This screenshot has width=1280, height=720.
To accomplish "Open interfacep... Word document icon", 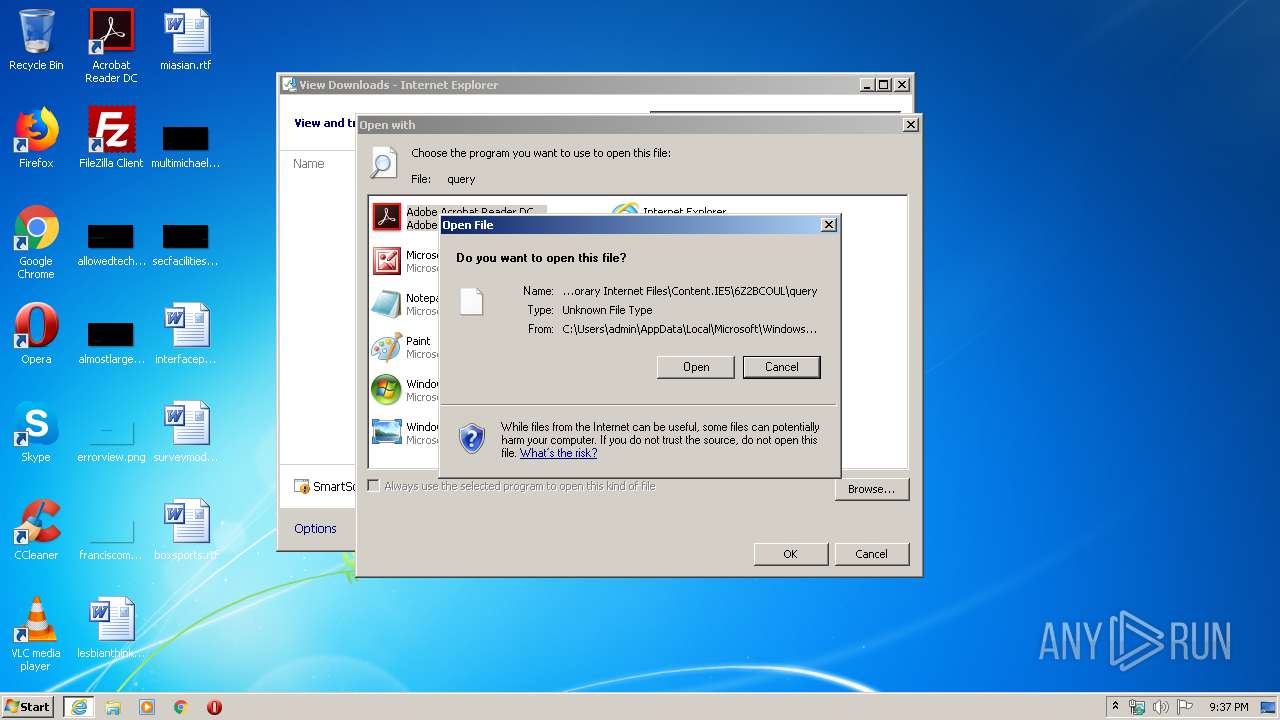I will pyautogui.click(x=186, y=334).
